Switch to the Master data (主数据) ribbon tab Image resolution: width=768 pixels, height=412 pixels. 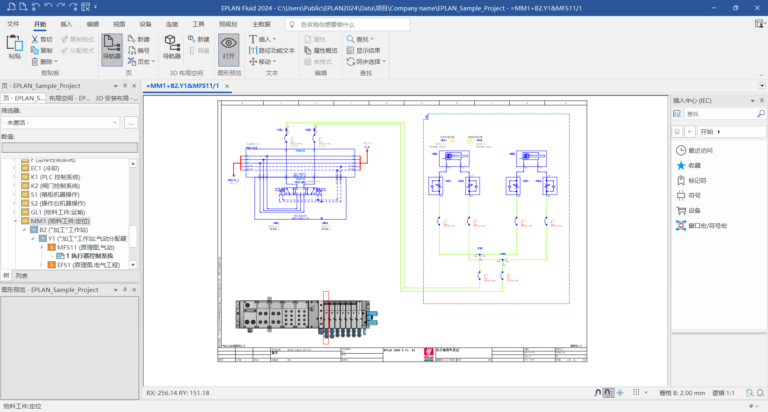[261, 24]
